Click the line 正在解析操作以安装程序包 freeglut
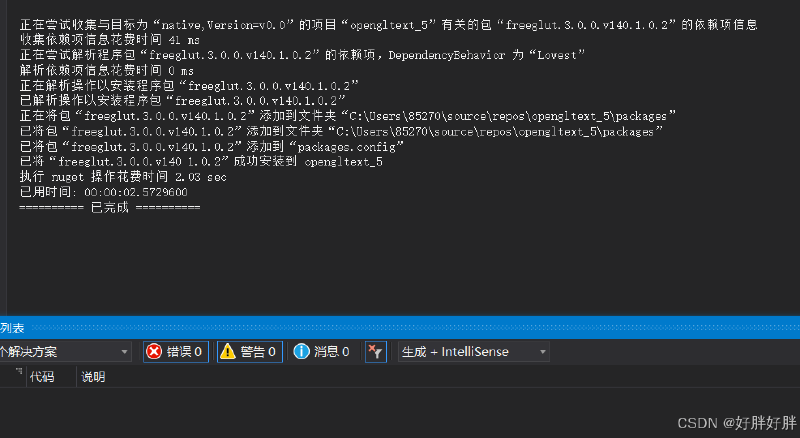 tap(189, 86)
